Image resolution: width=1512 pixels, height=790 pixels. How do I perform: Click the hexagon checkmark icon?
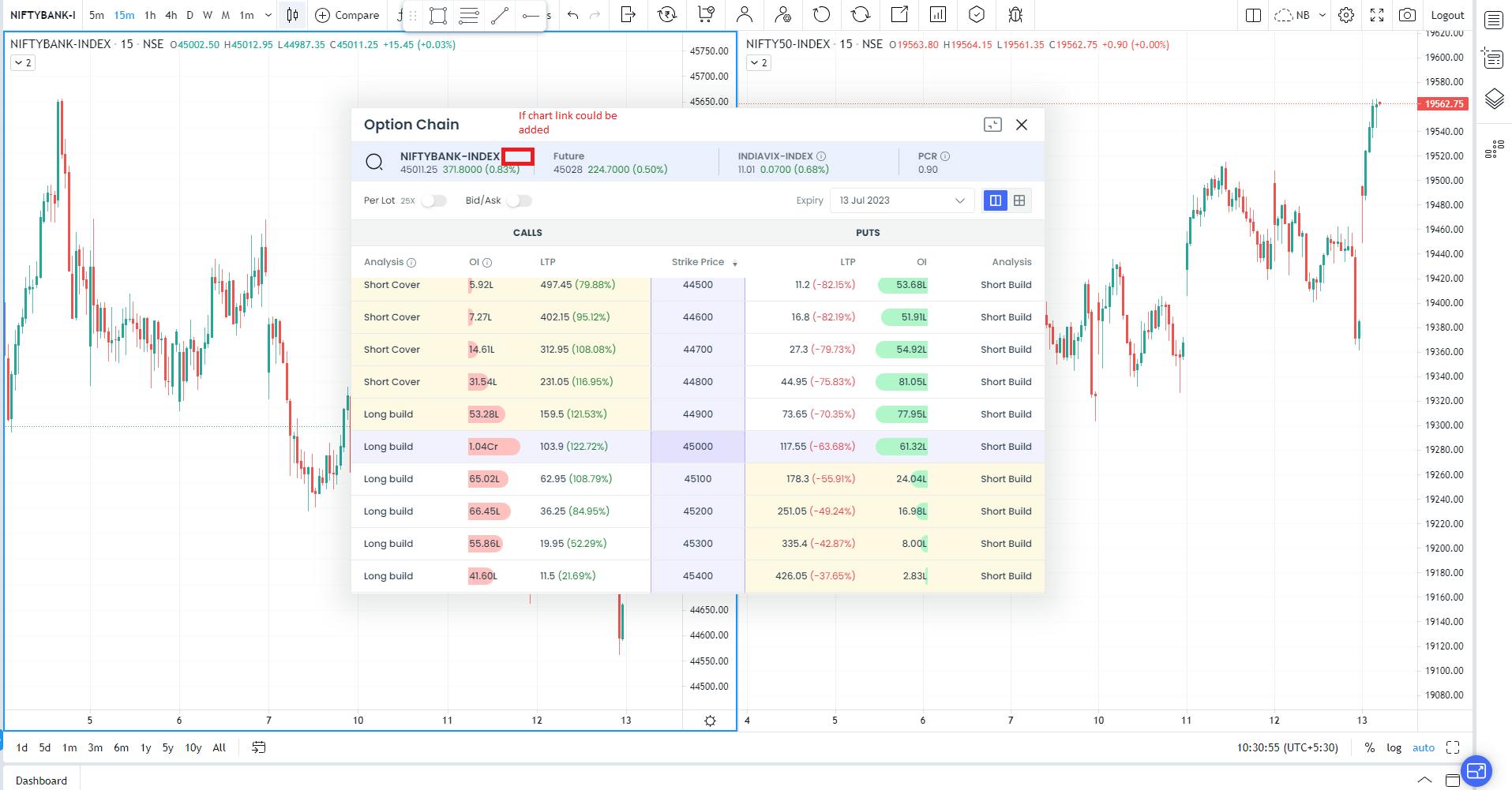977,15
